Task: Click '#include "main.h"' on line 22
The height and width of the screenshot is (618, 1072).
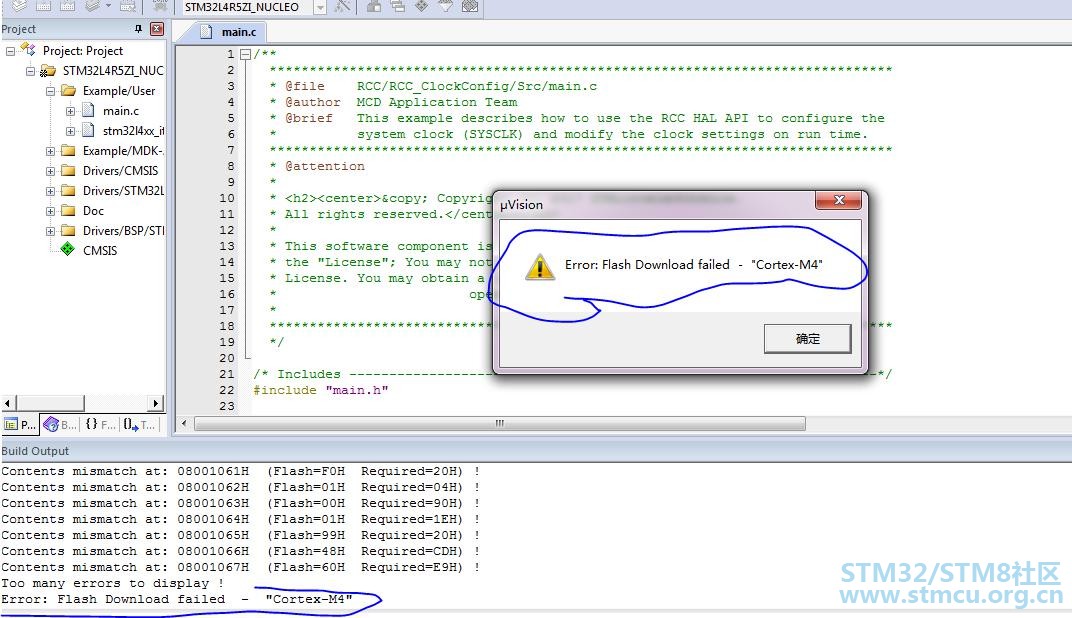Action: 321,390
